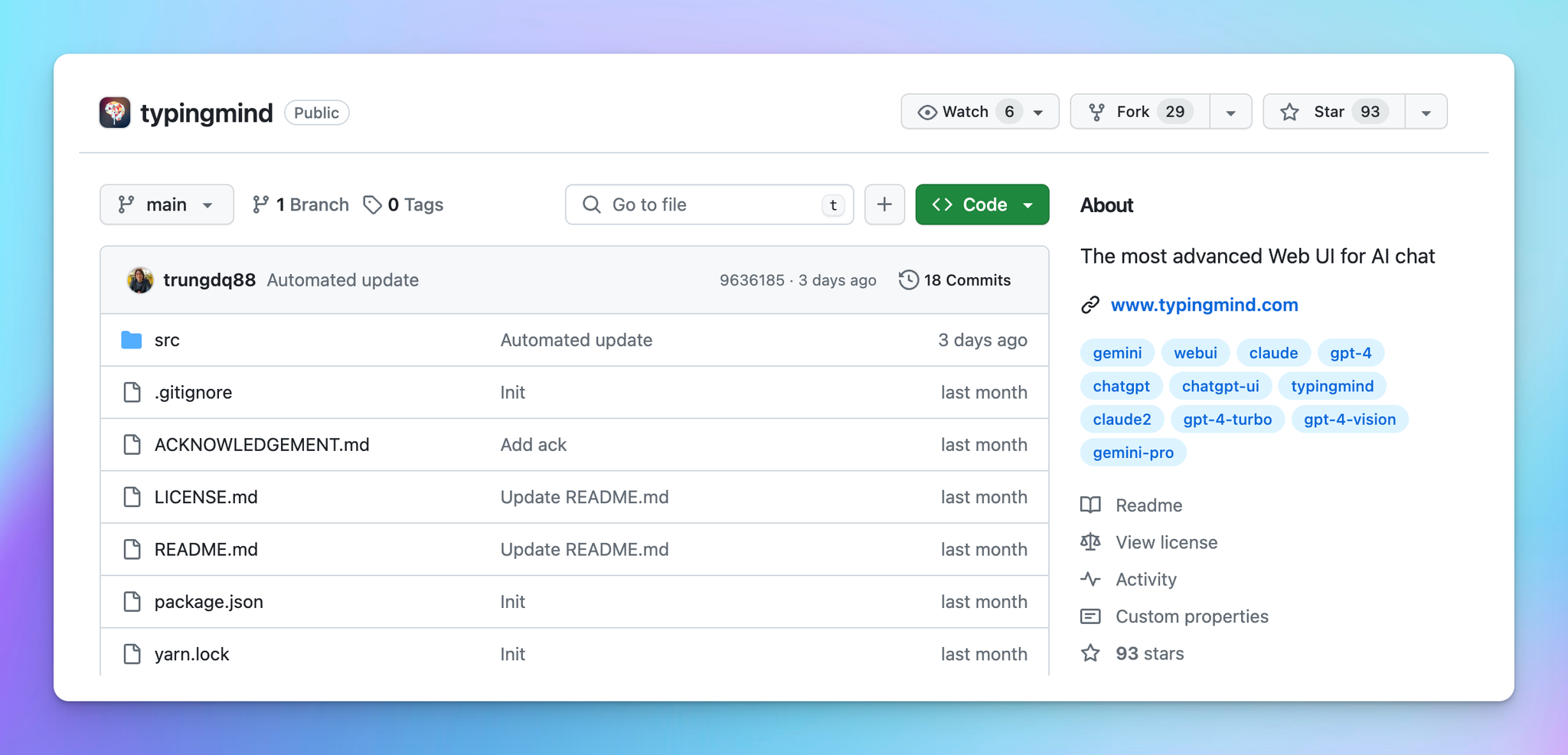The width and height of the screenshot is (1568, 755).
Task: Open the package.json file name
Action: [x=209, y=602]
